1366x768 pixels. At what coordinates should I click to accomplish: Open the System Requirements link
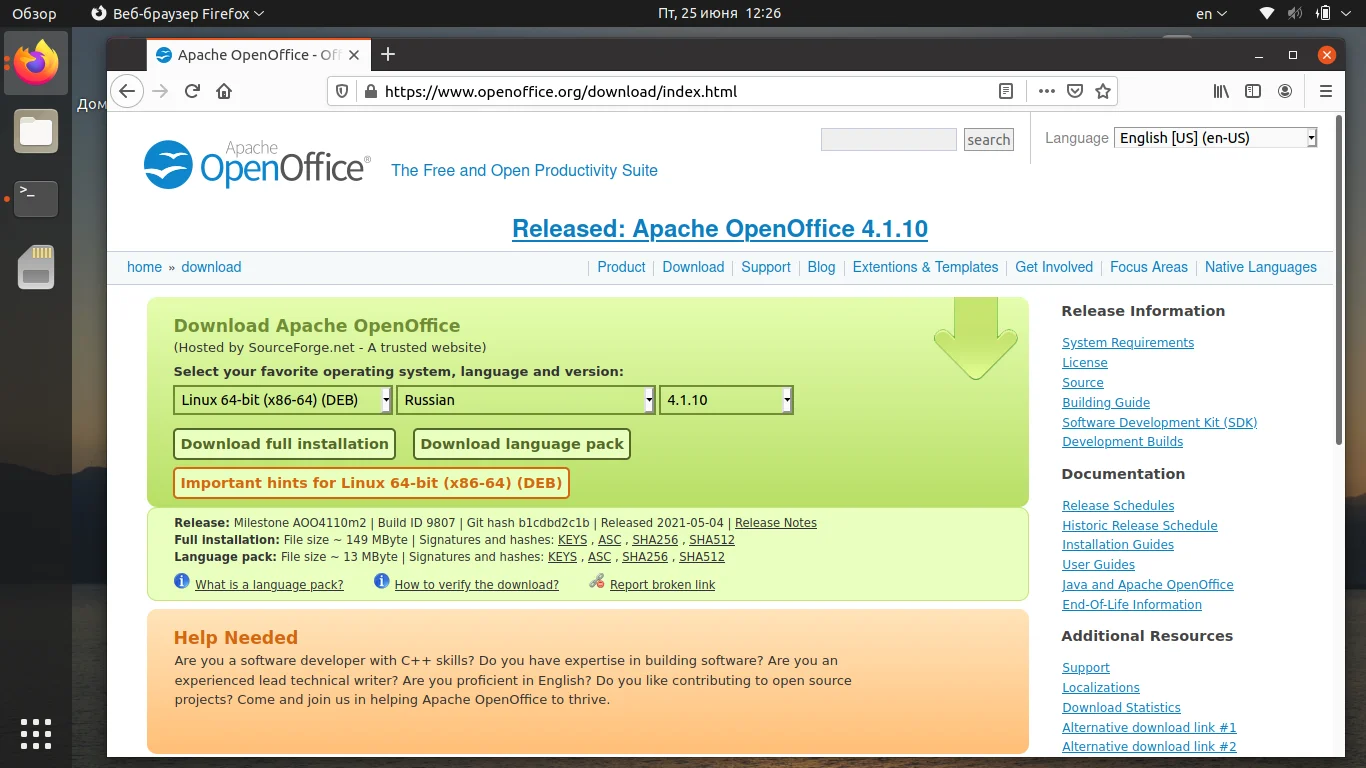coord(1128,343)
